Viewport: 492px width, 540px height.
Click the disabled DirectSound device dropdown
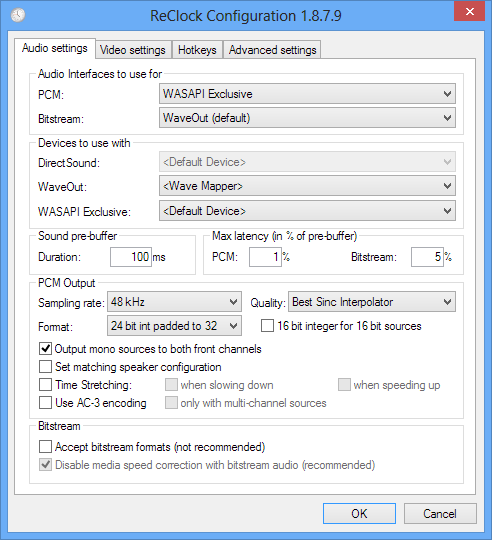point(307,162)
